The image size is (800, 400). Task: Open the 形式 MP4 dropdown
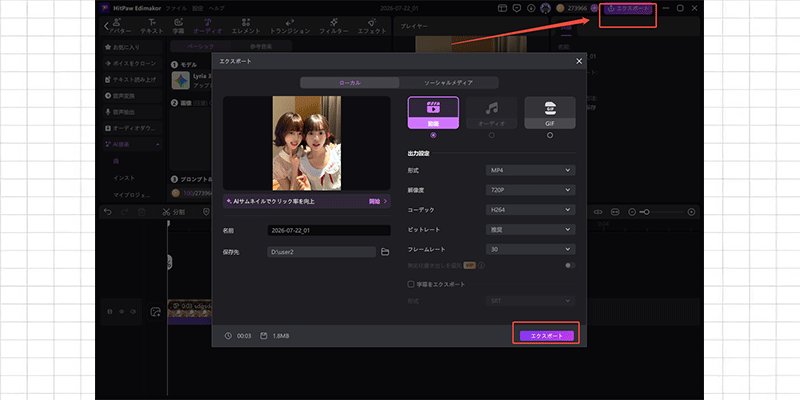[x=531, y=170]
